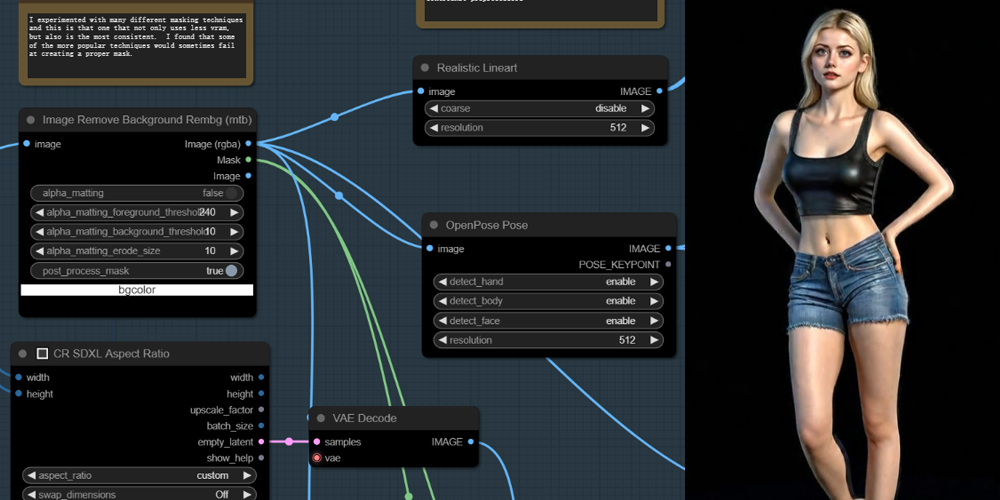Image resolution: width=1000 pixels, height=500 pixels.
Task: Switch detect_body to the next option
Action: (x=654, y=300)
